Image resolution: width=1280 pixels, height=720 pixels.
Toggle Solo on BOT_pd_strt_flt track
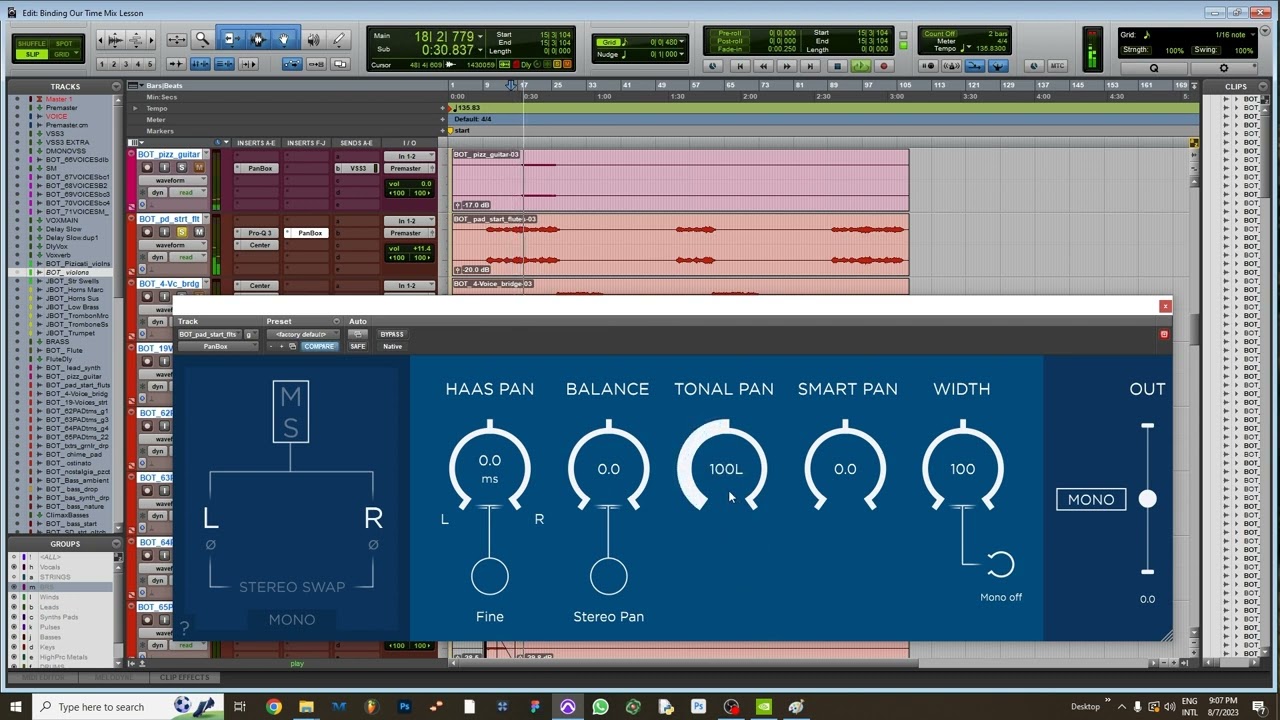(182, 232)
